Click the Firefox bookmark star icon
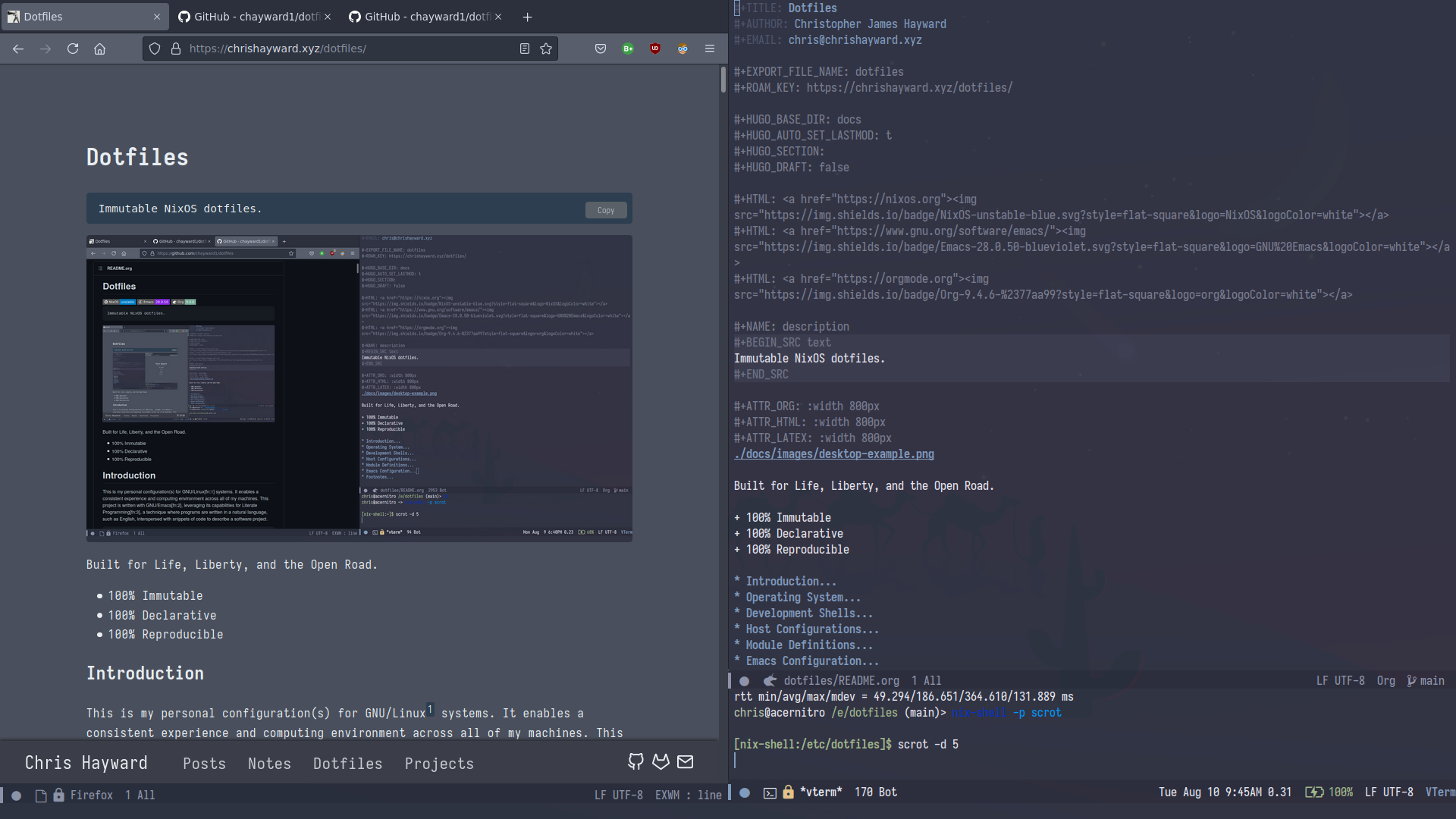This screenshot has height=819, width=1456. click(x=546, y=48)
